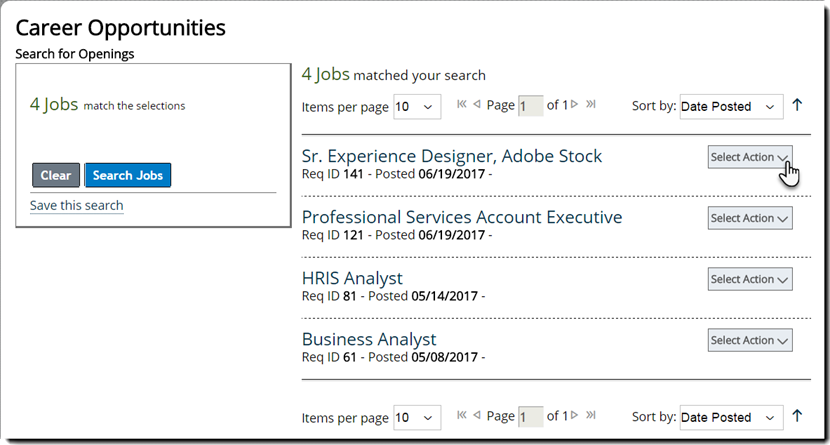The width and height of the screenshot is (830, 445).
Task: Open Select Action for Business Analyst
Action: point(750,341)
